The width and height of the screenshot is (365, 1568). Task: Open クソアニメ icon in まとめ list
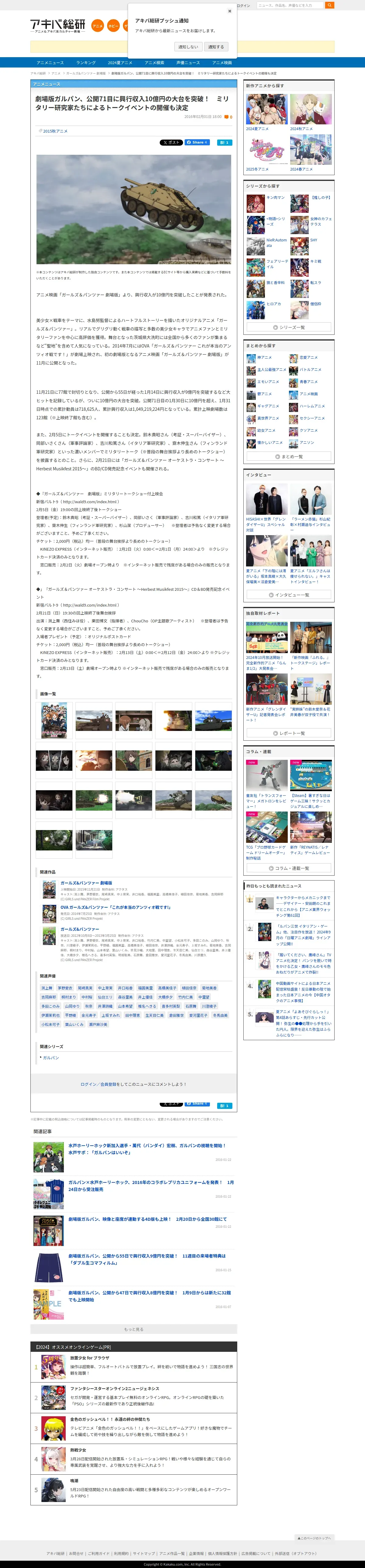(294, 431)
